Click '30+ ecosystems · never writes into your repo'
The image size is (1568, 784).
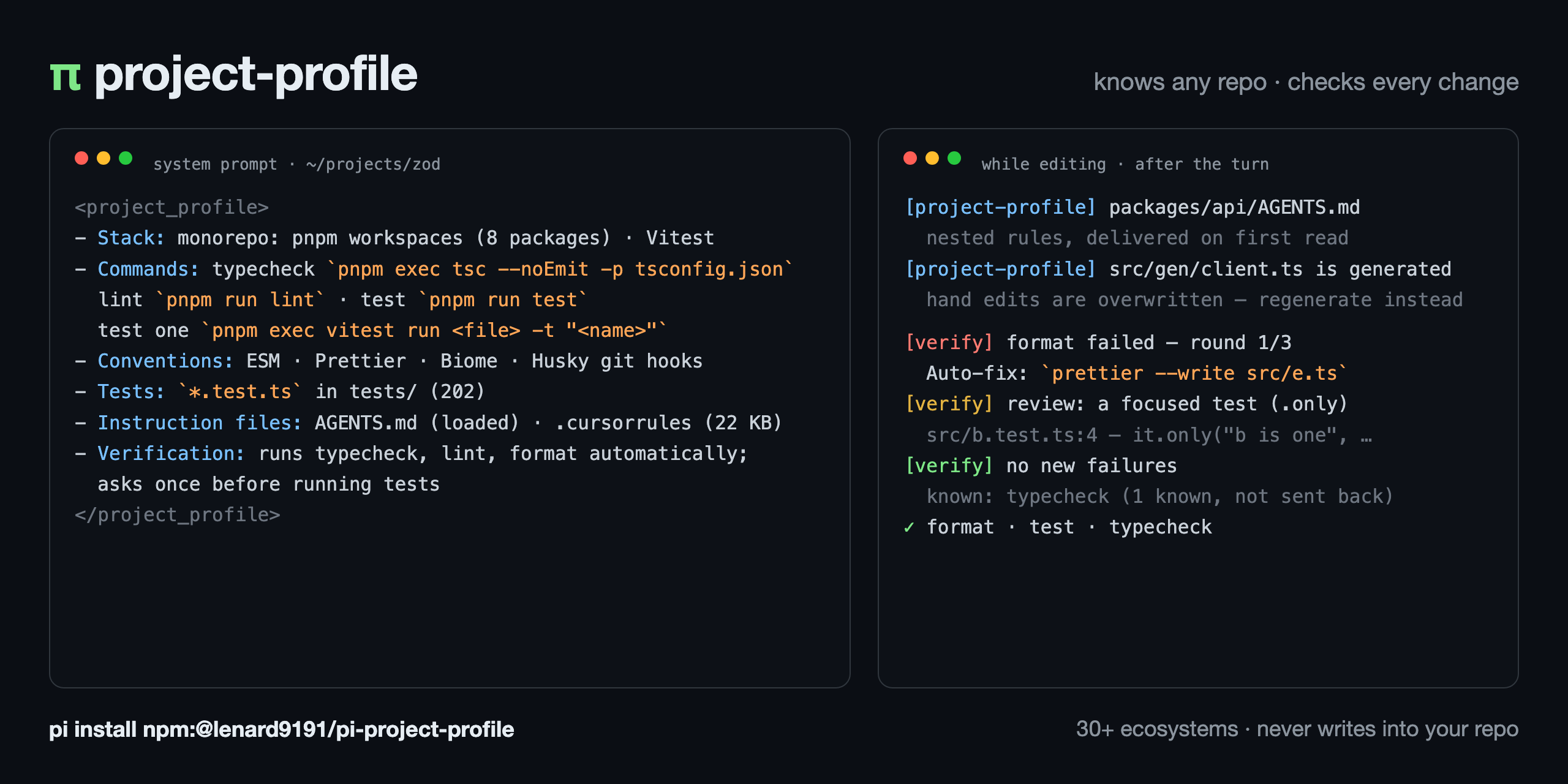(x=1297, y=729)
